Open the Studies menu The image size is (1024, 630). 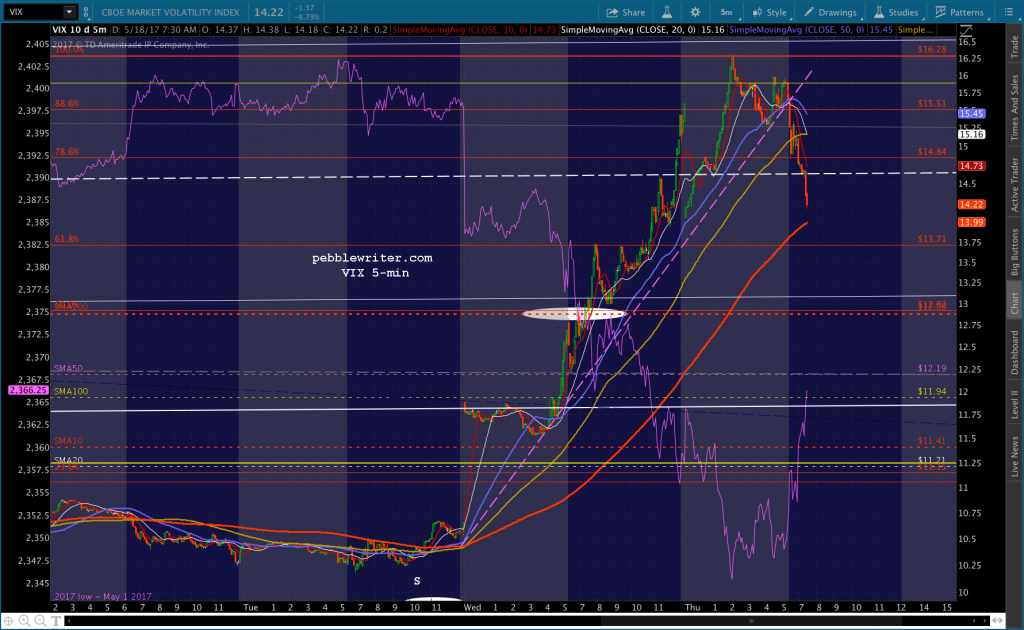pyautogui.click(x=897, y=12)
